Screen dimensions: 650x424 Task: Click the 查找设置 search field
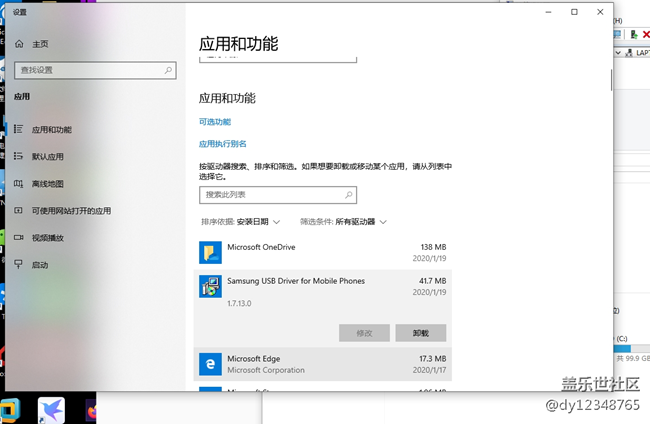click(95, 70)
